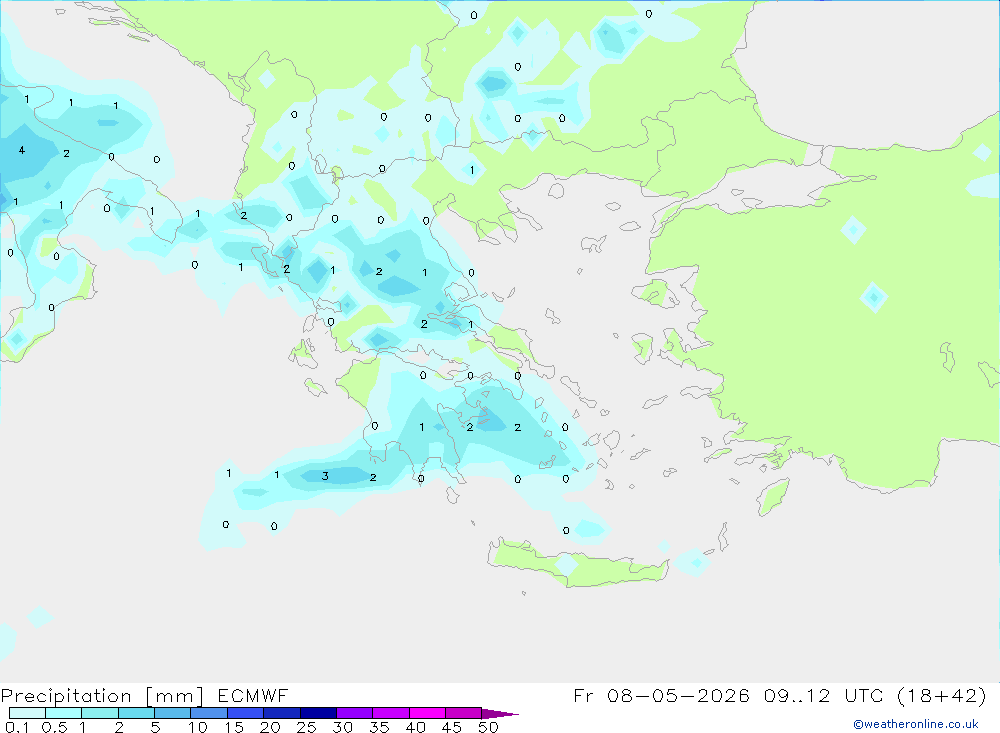
Task: Pick the 2–5 mm legend color
Action: point(136,713)
